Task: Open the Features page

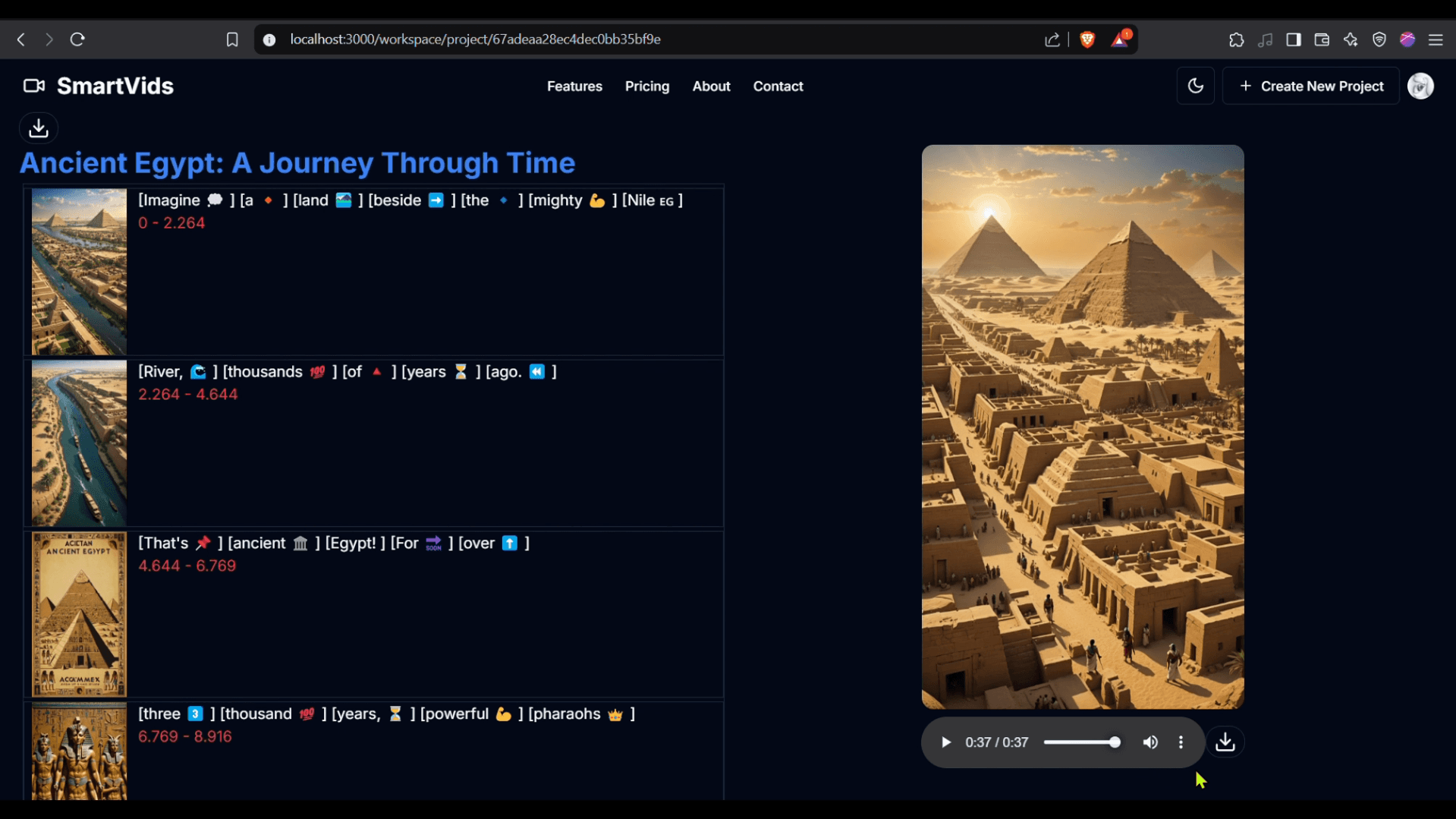Action: [574, 87]
